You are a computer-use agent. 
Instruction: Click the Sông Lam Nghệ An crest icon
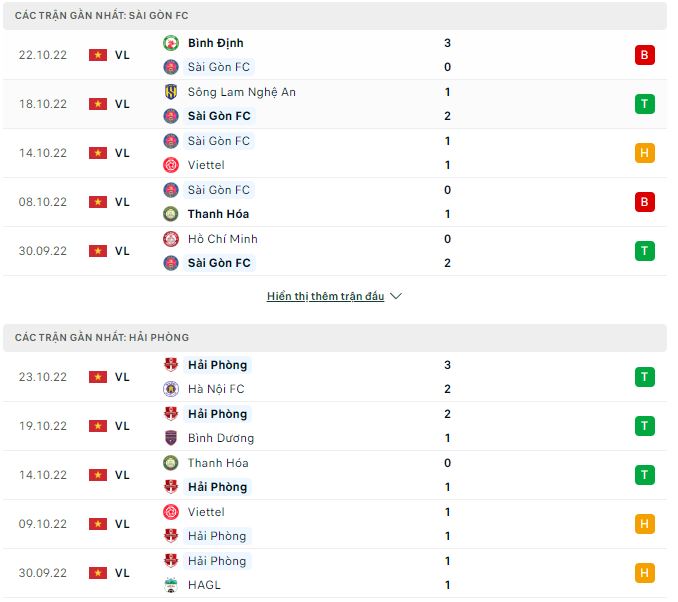[x=170, y=92]
